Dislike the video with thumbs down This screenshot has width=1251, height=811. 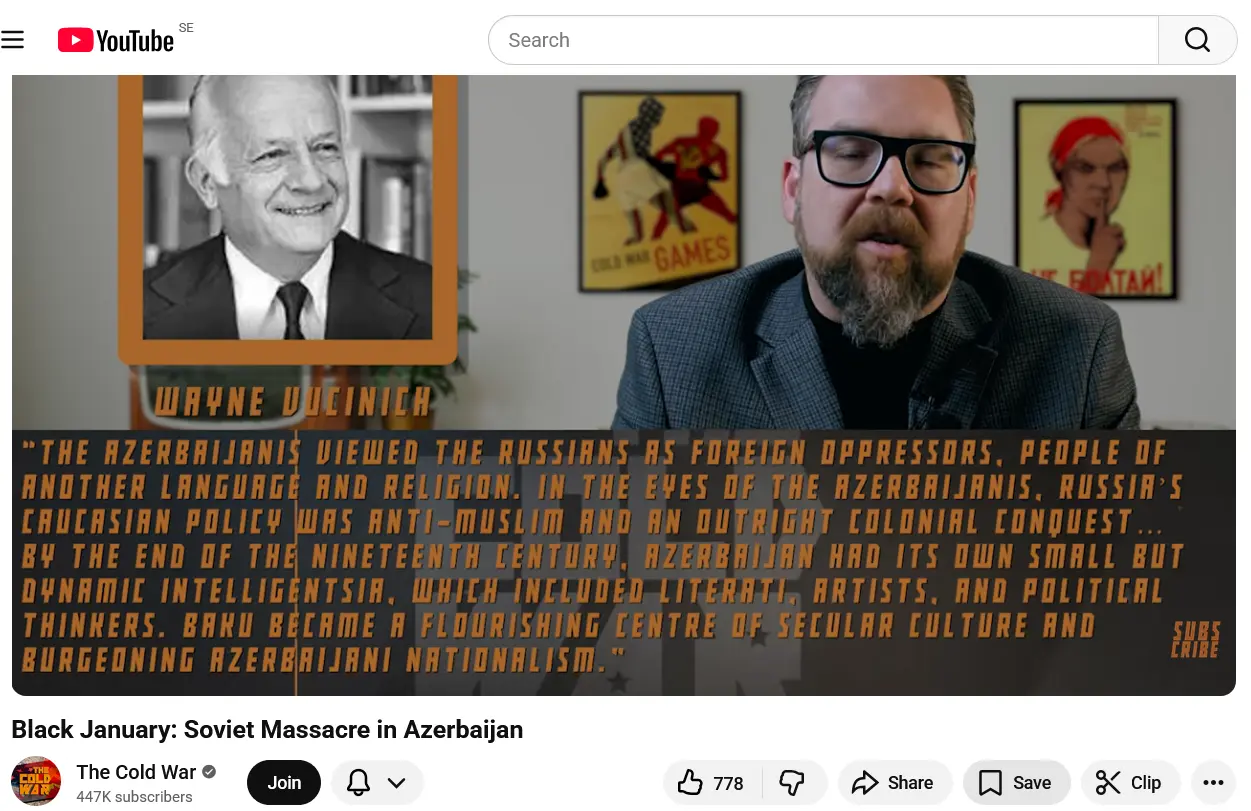[793, 783]
